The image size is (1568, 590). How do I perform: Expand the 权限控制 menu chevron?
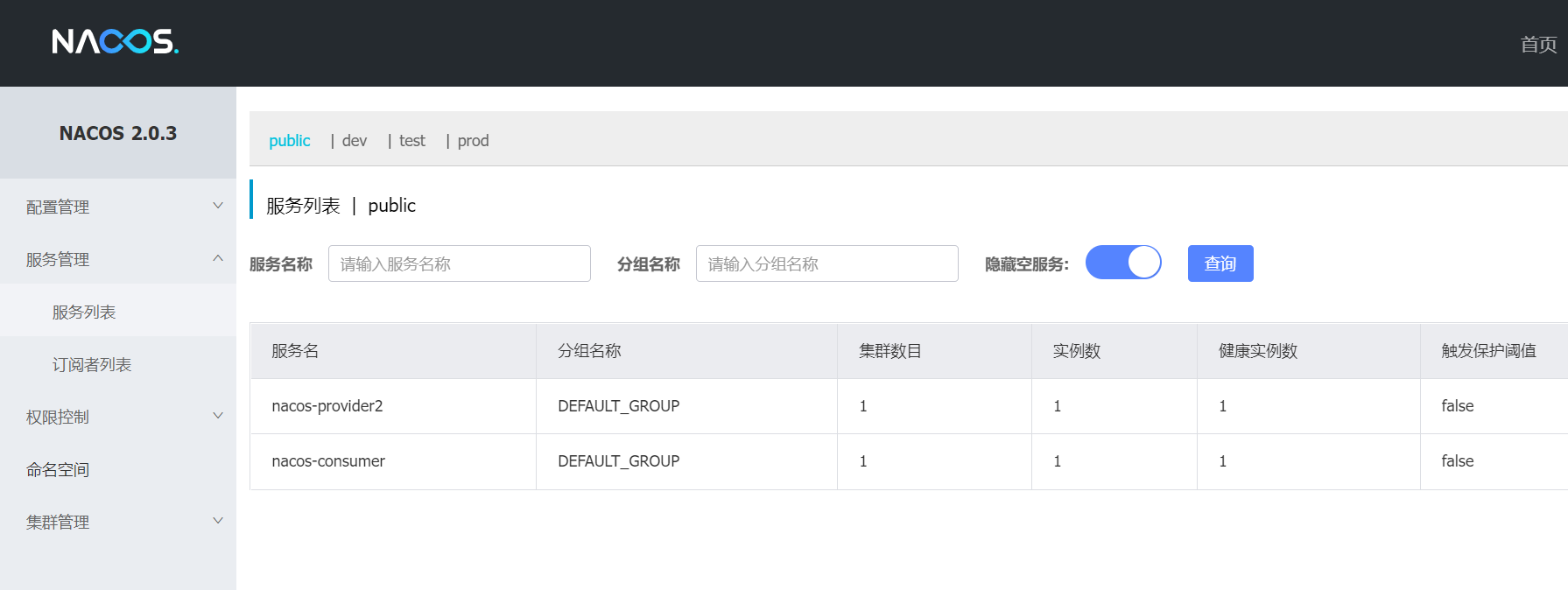click(218, 416)
